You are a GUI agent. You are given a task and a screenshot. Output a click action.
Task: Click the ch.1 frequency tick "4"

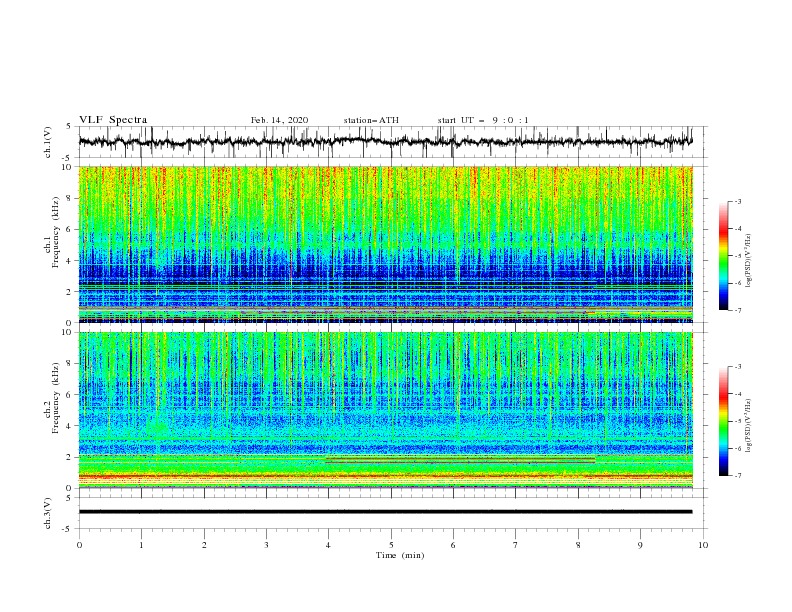tap(71, 261)
